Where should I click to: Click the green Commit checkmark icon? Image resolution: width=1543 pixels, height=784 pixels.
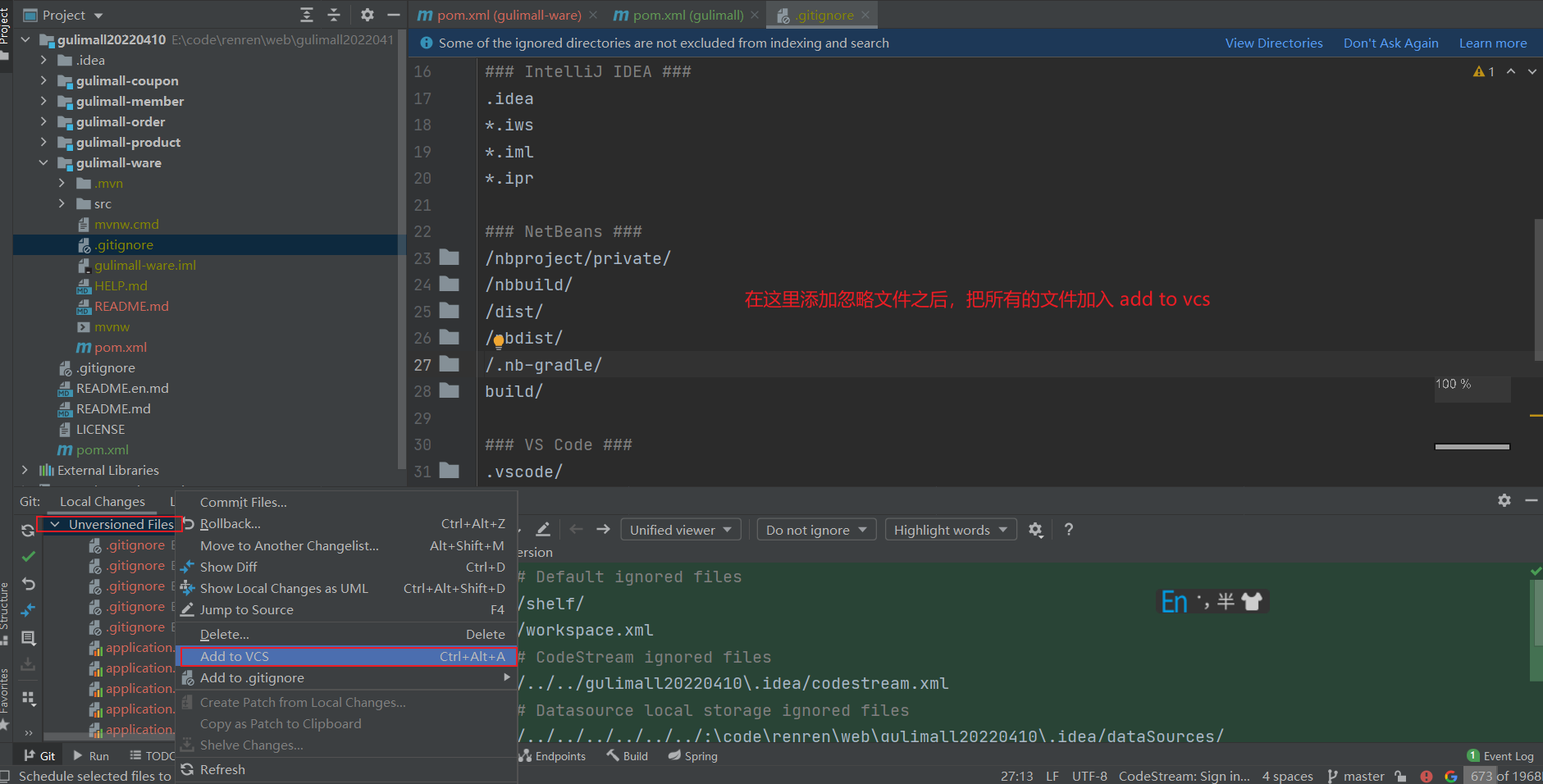(28, 557)
